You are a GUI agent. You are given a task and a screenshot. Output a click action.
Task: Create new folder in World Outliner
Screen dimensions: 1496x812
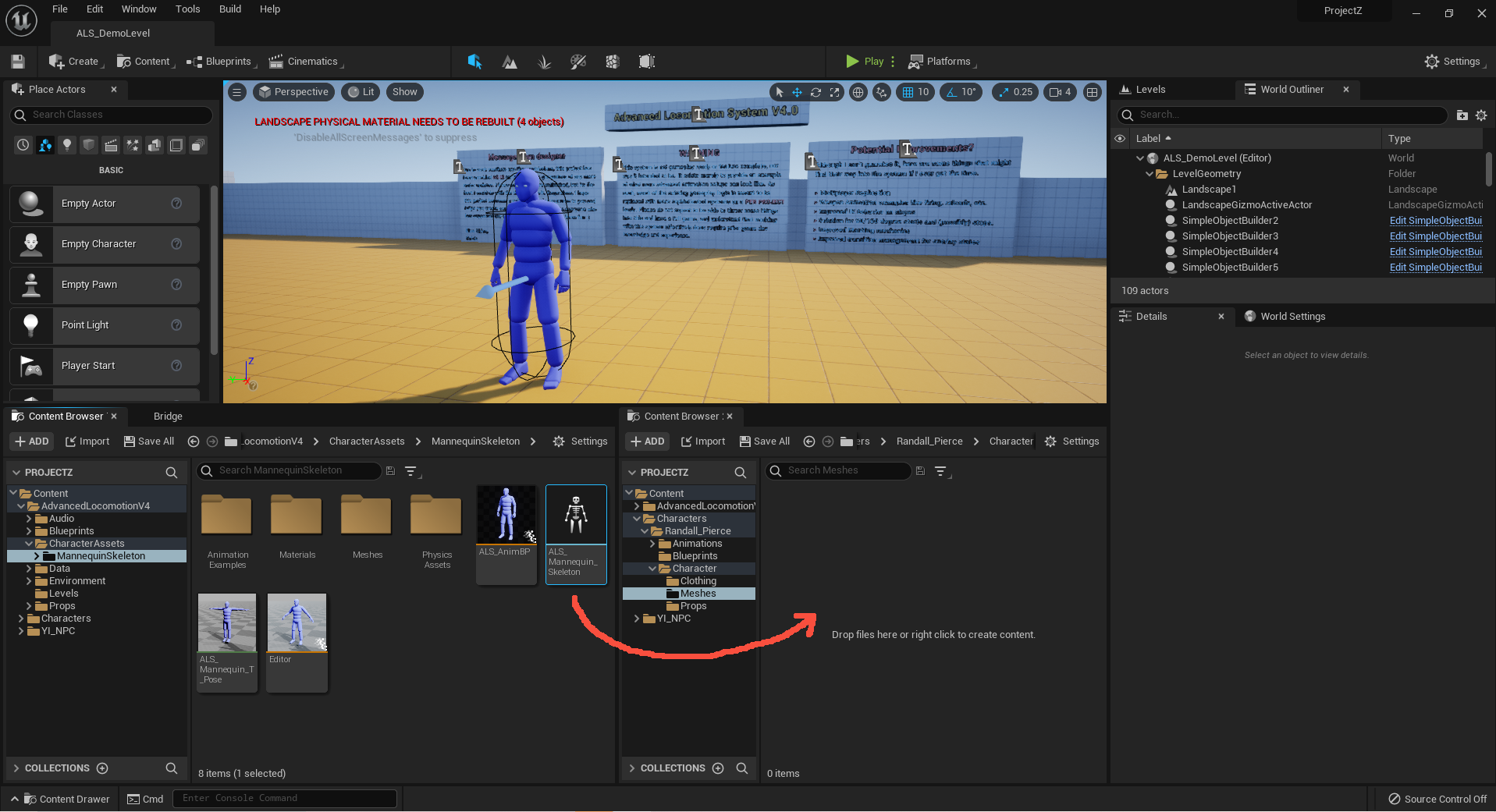pos(1462,115)
